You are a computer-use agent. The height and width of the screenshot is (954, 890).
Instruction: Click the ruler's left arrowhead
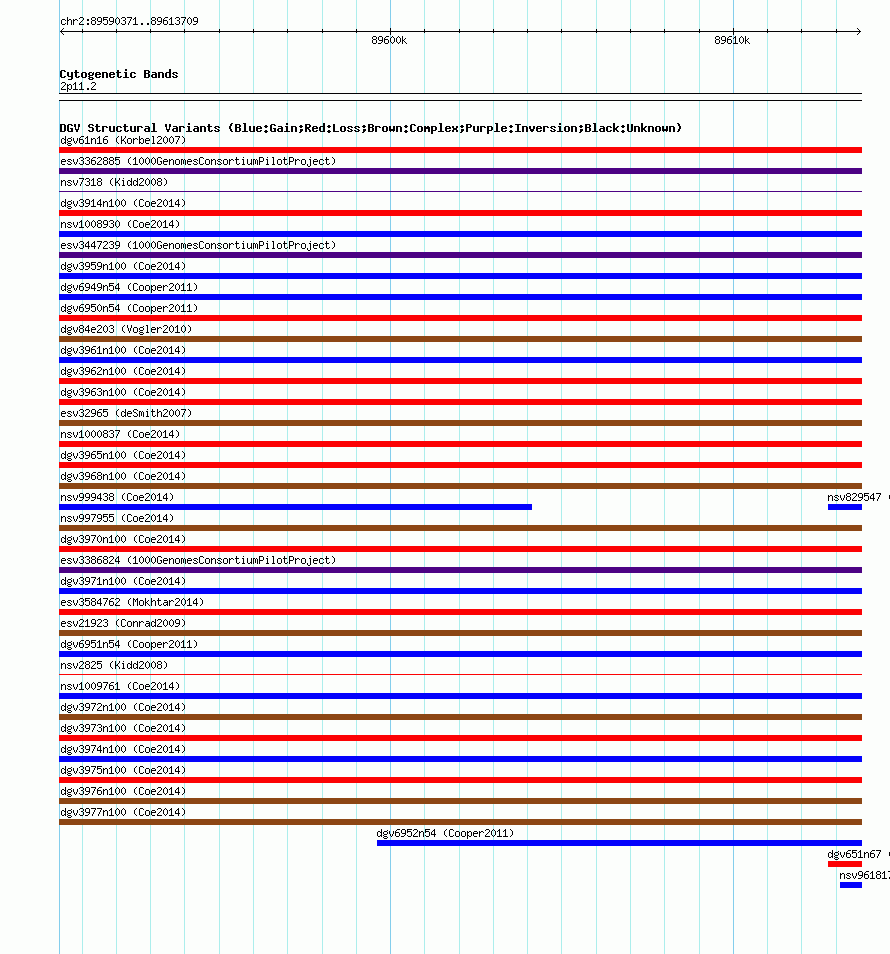[x=63, y=31]
